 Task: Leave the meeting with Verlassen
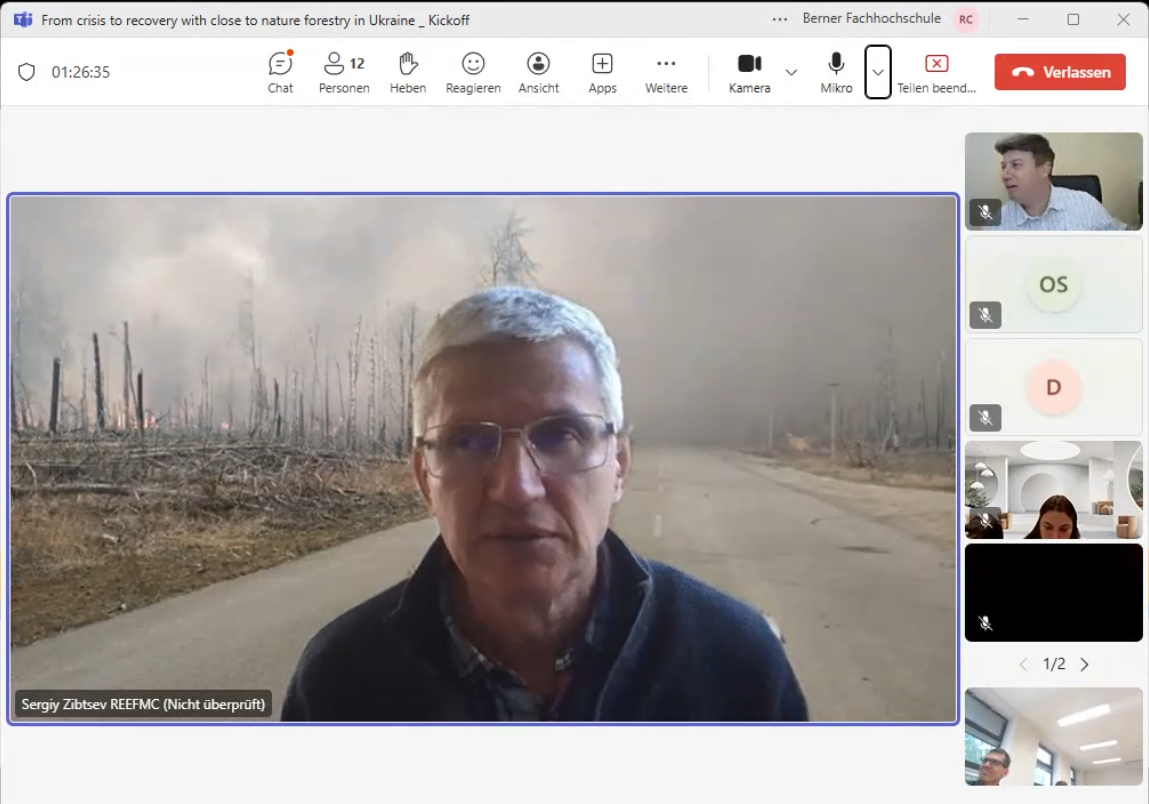pos(1060,72)
